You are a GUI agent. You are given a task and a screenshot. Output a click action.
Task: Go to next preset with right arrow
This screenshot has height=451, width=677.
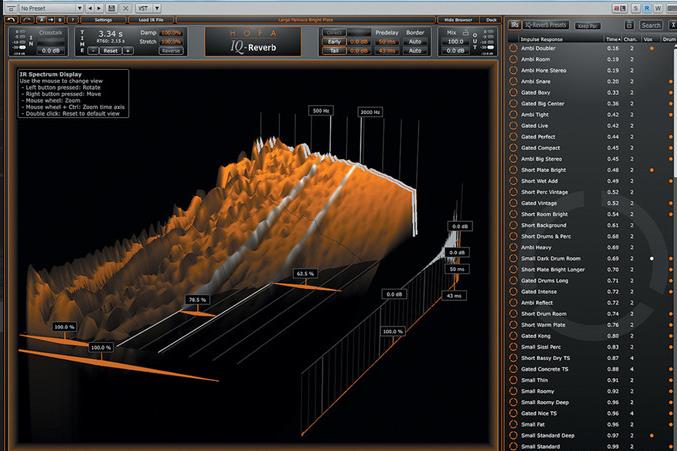99,8
